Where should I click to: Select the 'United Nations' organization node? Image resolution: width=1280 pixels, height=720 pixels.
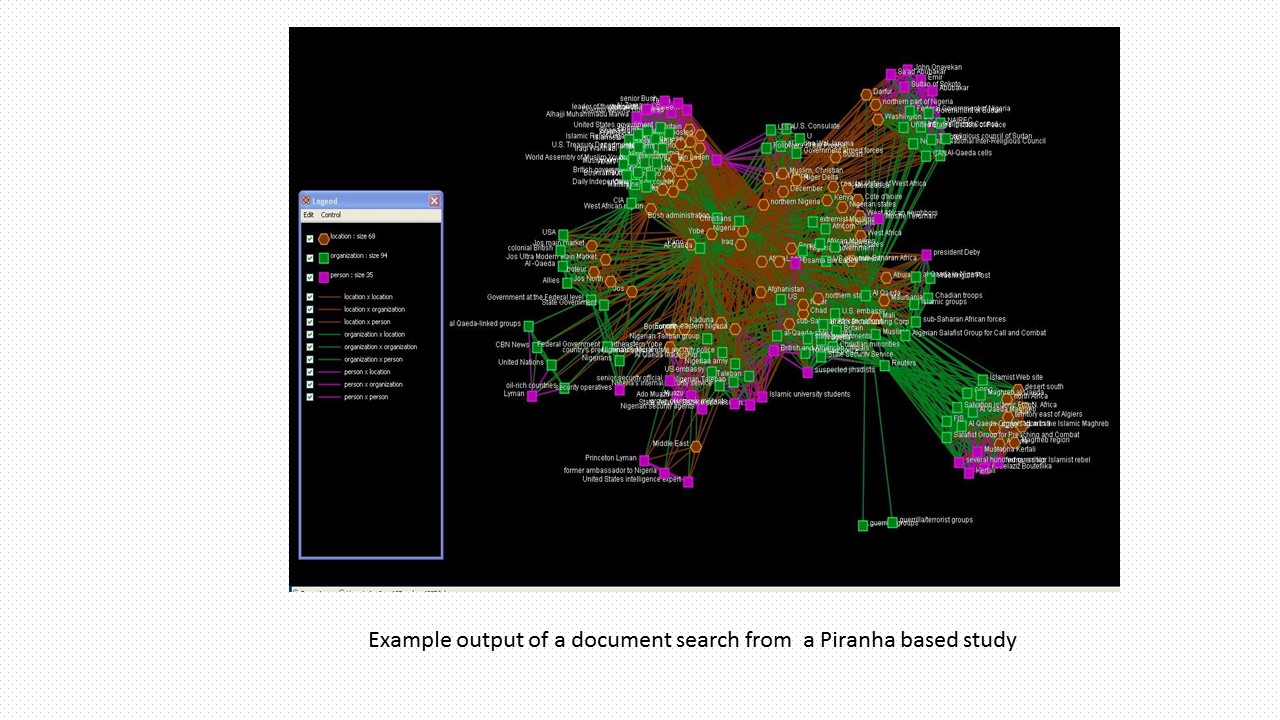click(x=551, y=364)
